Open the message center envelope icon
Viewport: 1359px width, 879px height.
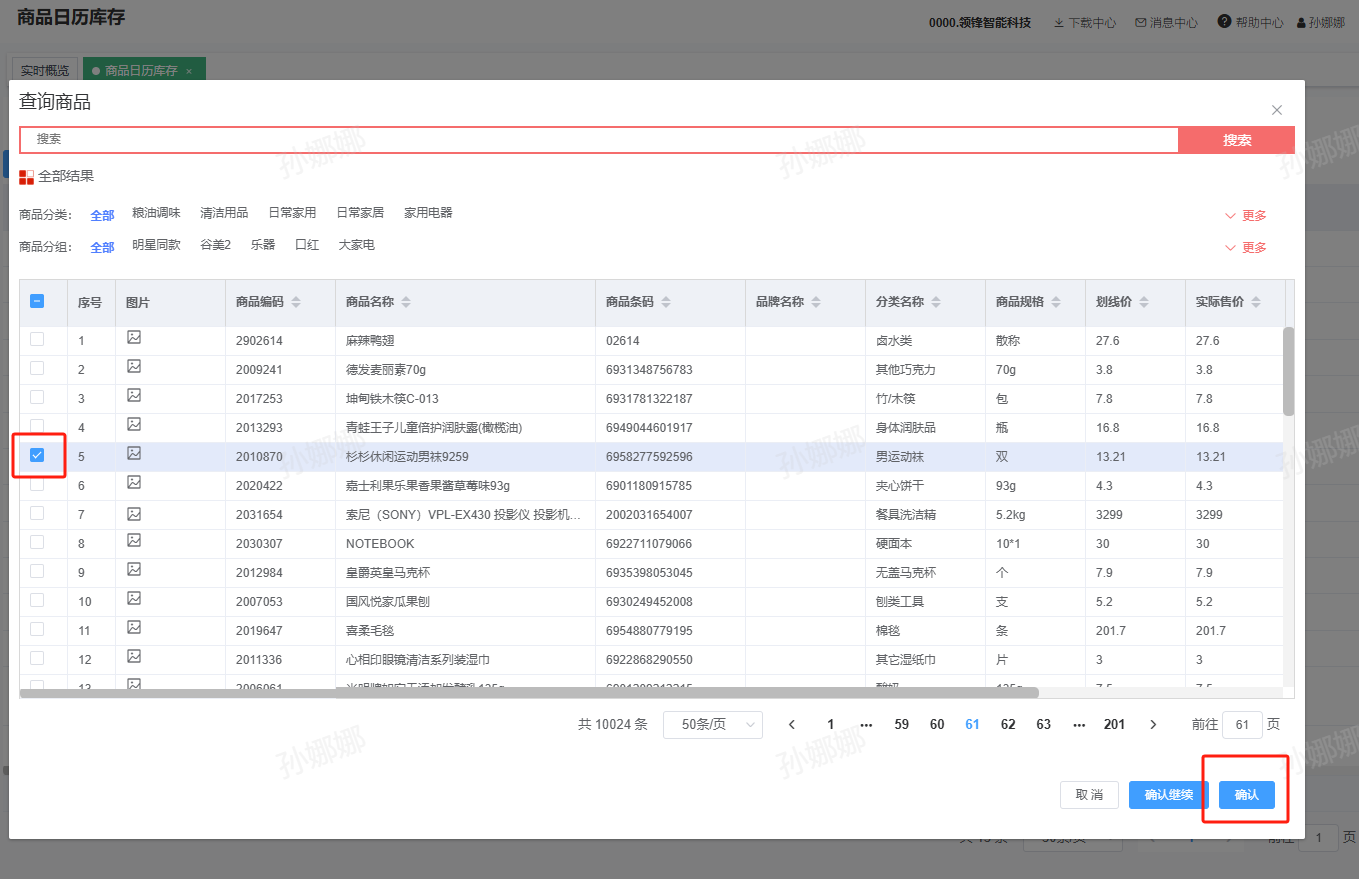(1140, 22)
